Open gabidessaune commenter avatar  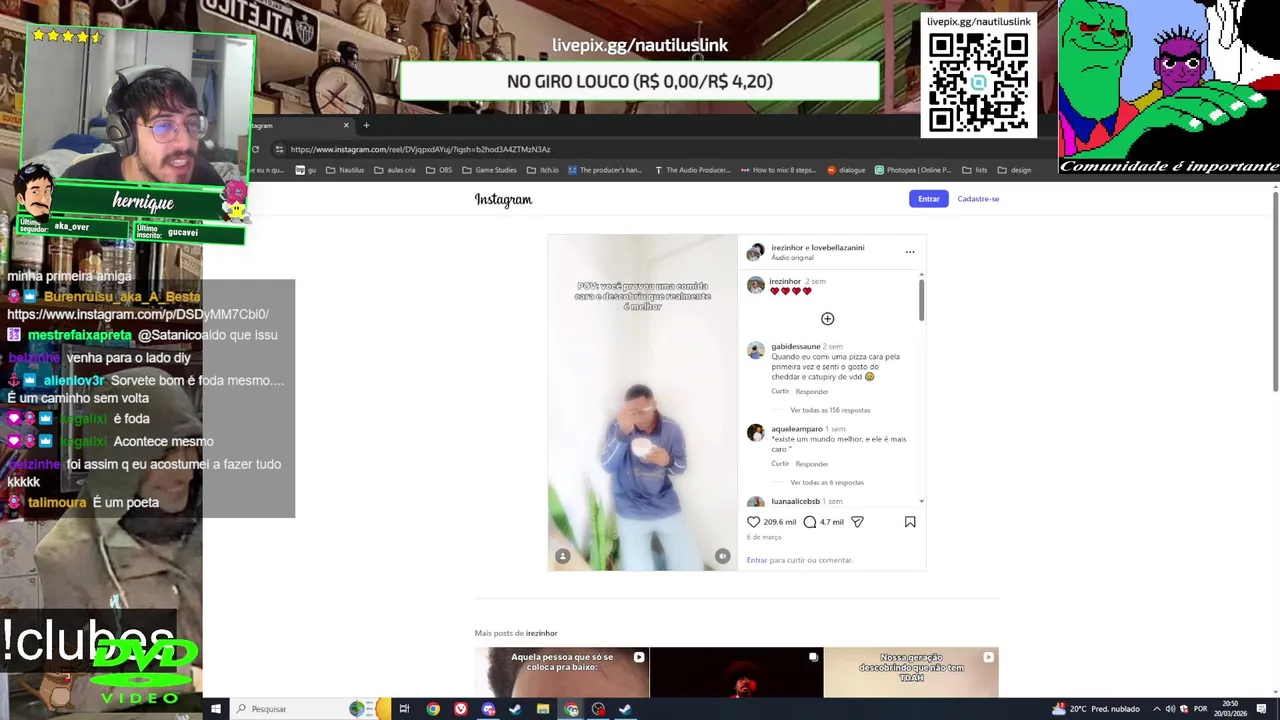(756, 350)
